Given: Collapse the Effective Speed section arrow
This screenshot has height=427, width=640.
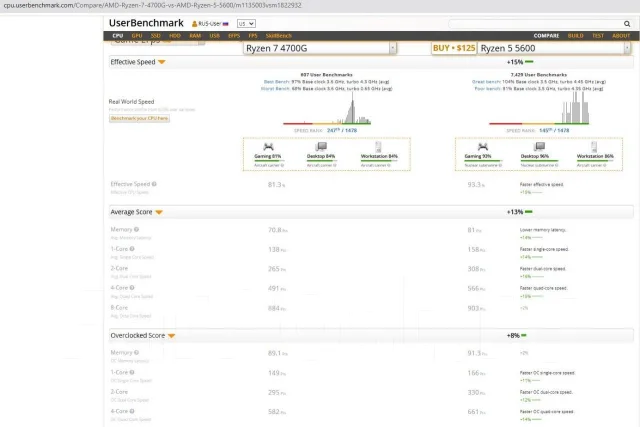Looking at the screenshot, I should pos(162,62).
